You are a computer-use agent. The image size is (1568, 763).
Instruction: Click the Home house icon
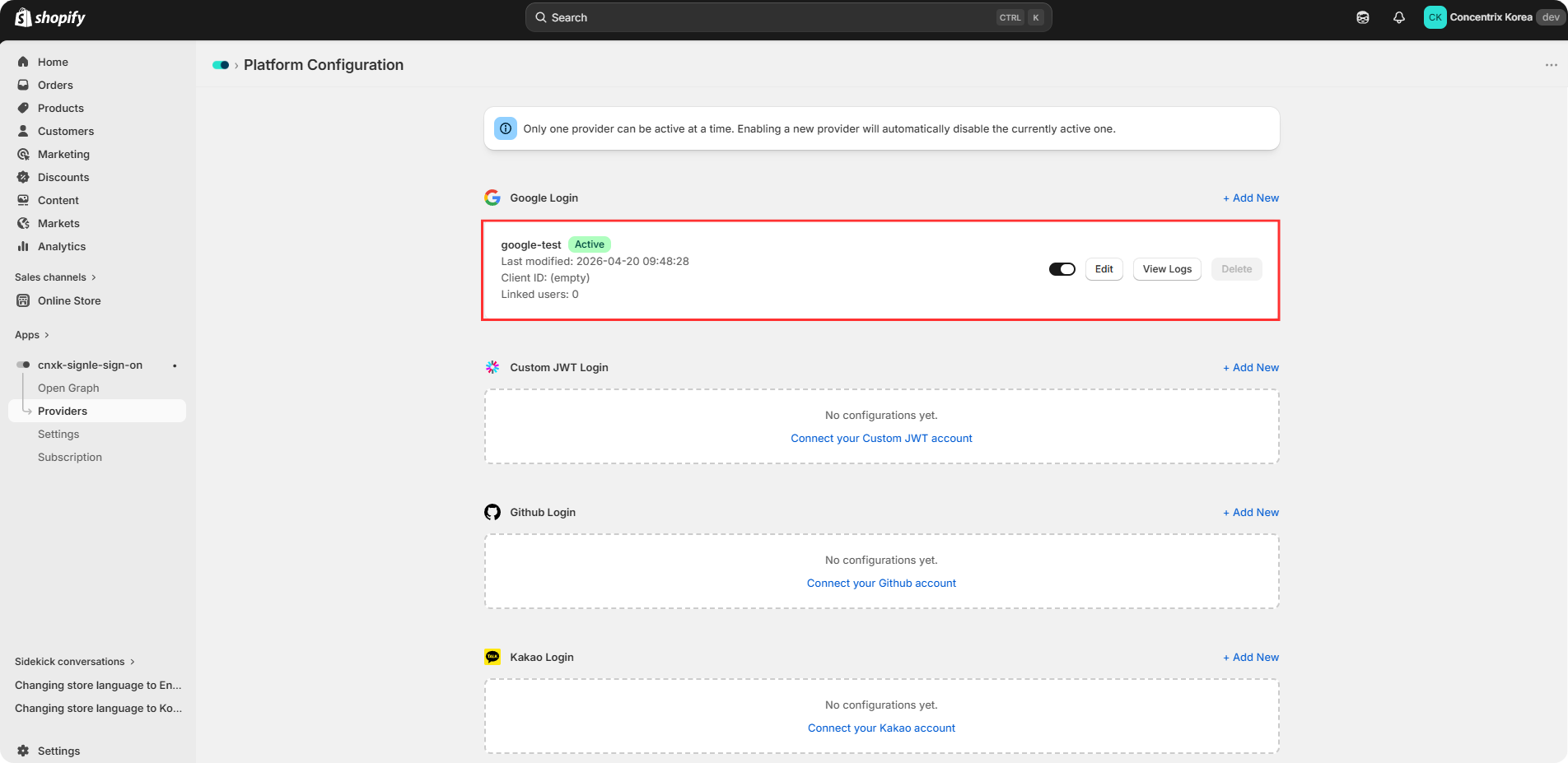(x=23, y=62)
